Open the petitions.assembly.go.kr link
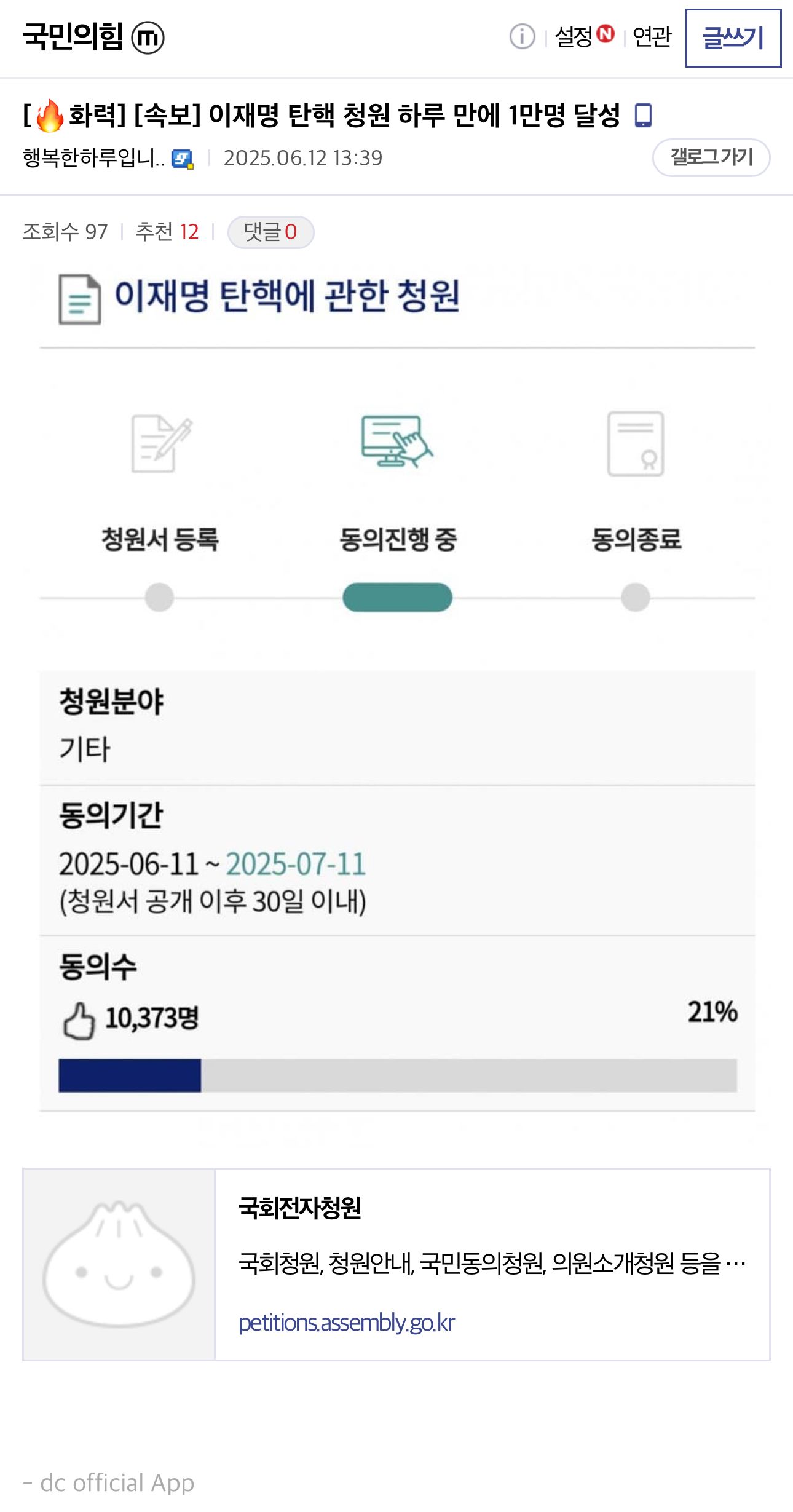Screen dimensions: 793x1512 (x=346, y=1323)
